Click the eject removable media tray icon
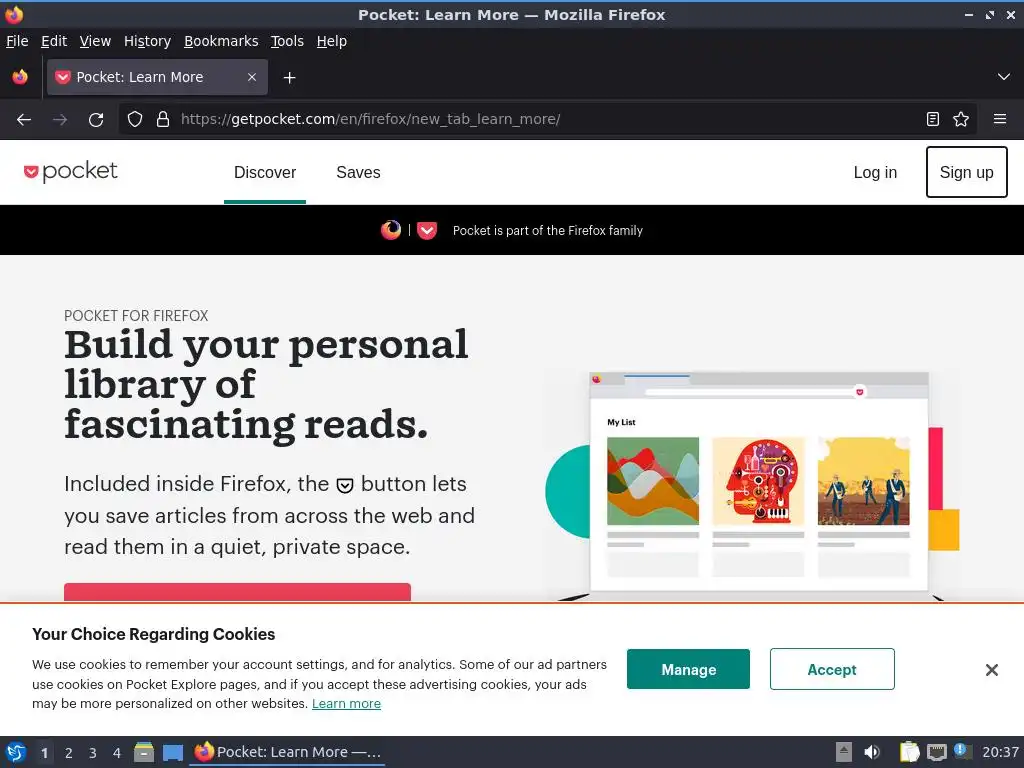The image size is (1024, 768). pos(844,752)
